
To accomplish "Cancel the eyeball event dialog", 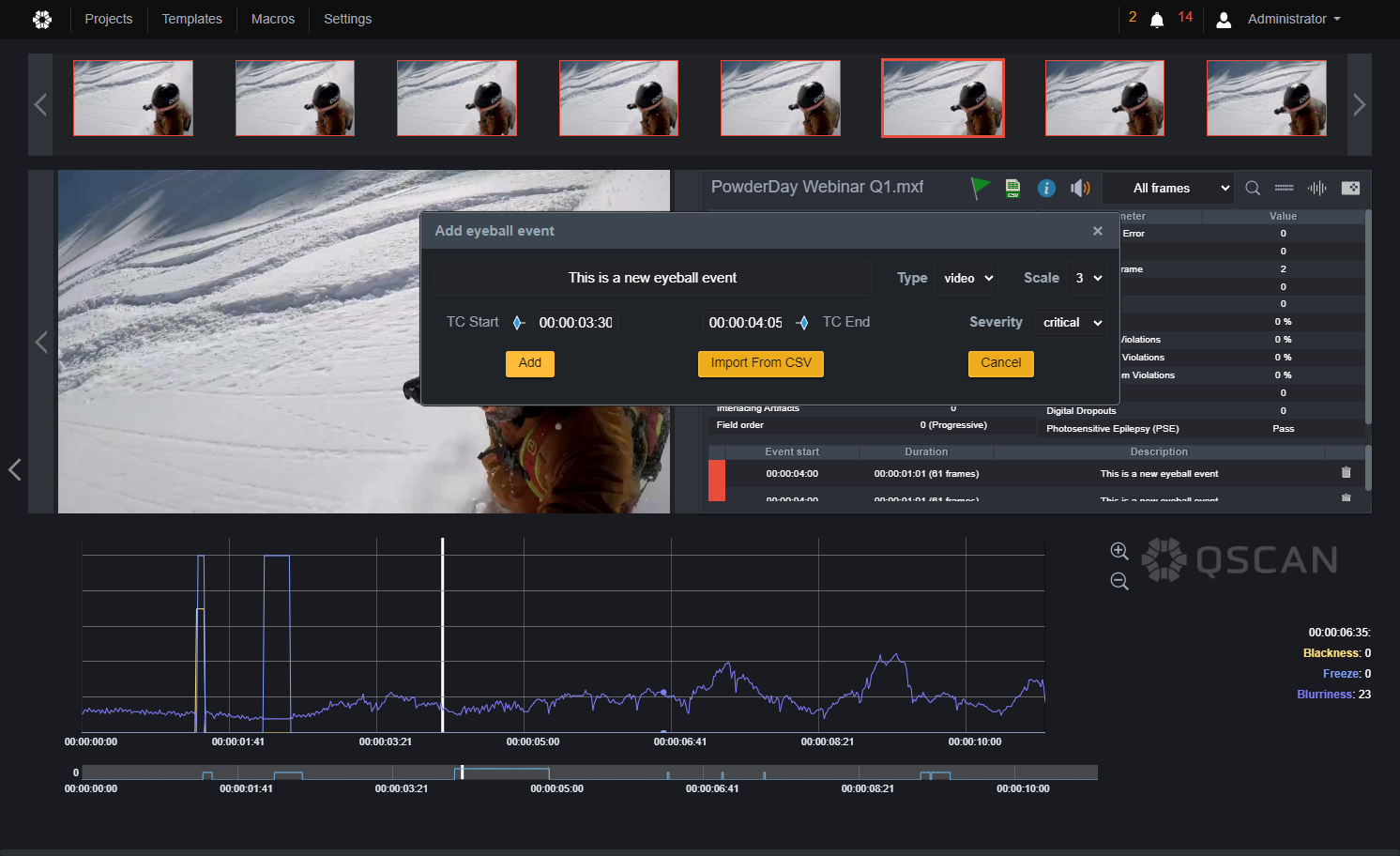I will pyautogui.click(x=1001, y=363).
